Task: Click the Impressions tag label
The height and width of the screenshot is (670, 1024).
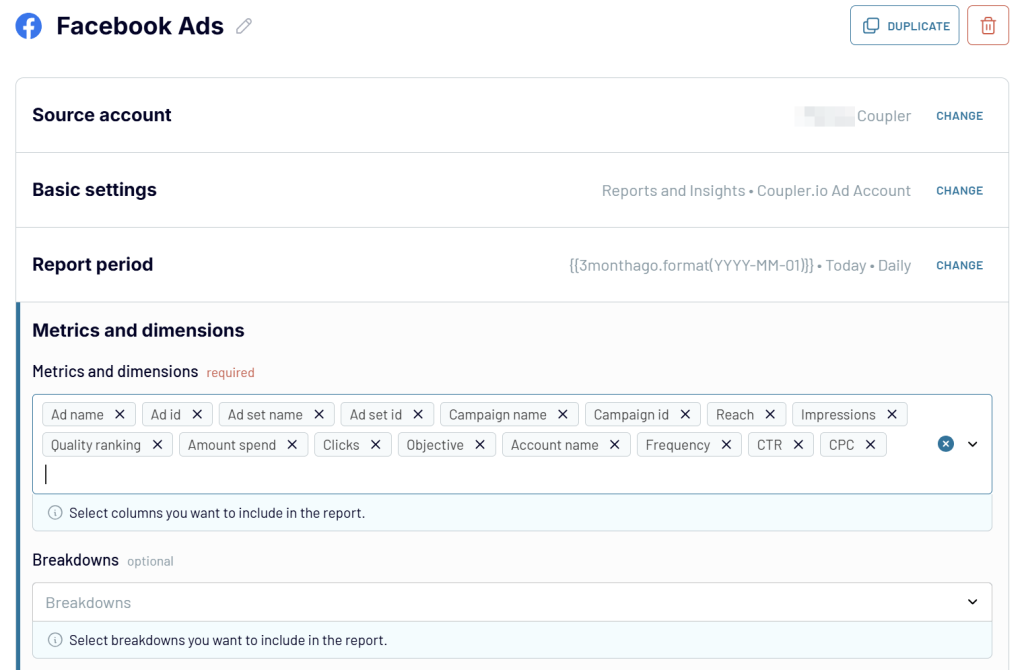Action: point(838,415)
